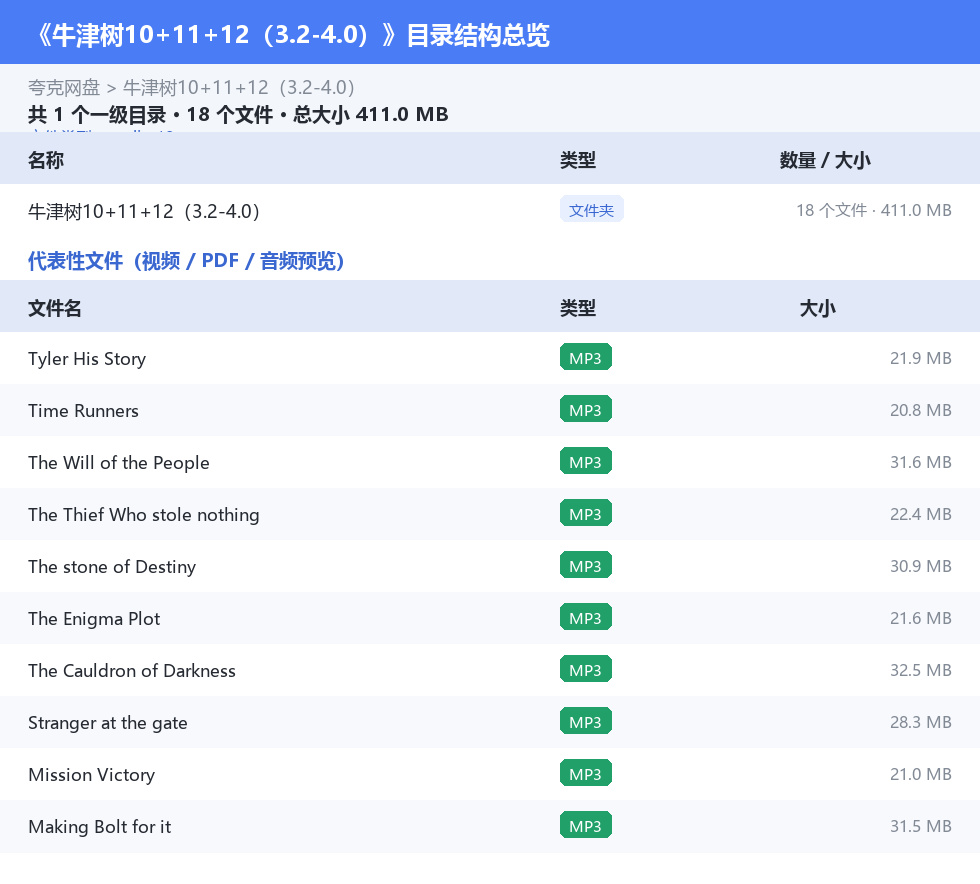Select the file 'Making Bolt for it'

click(x=99, y=826)
